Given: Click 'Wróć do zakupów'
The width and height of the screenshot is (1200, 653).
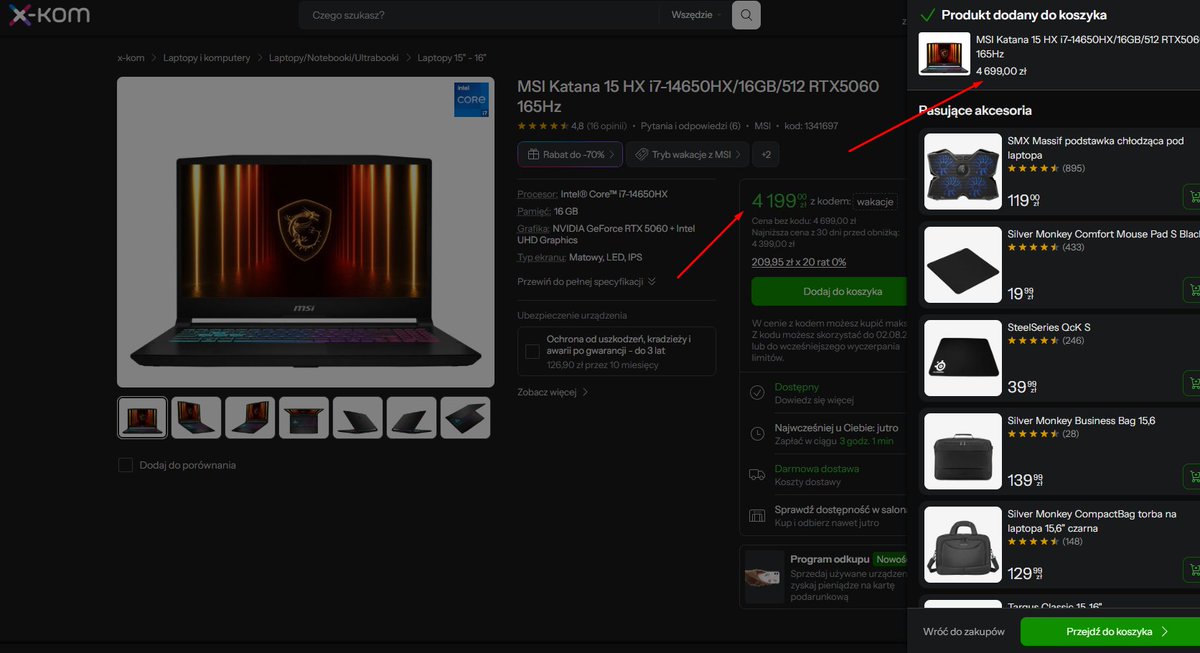Looking at the screenshot, I should [962, 632].
